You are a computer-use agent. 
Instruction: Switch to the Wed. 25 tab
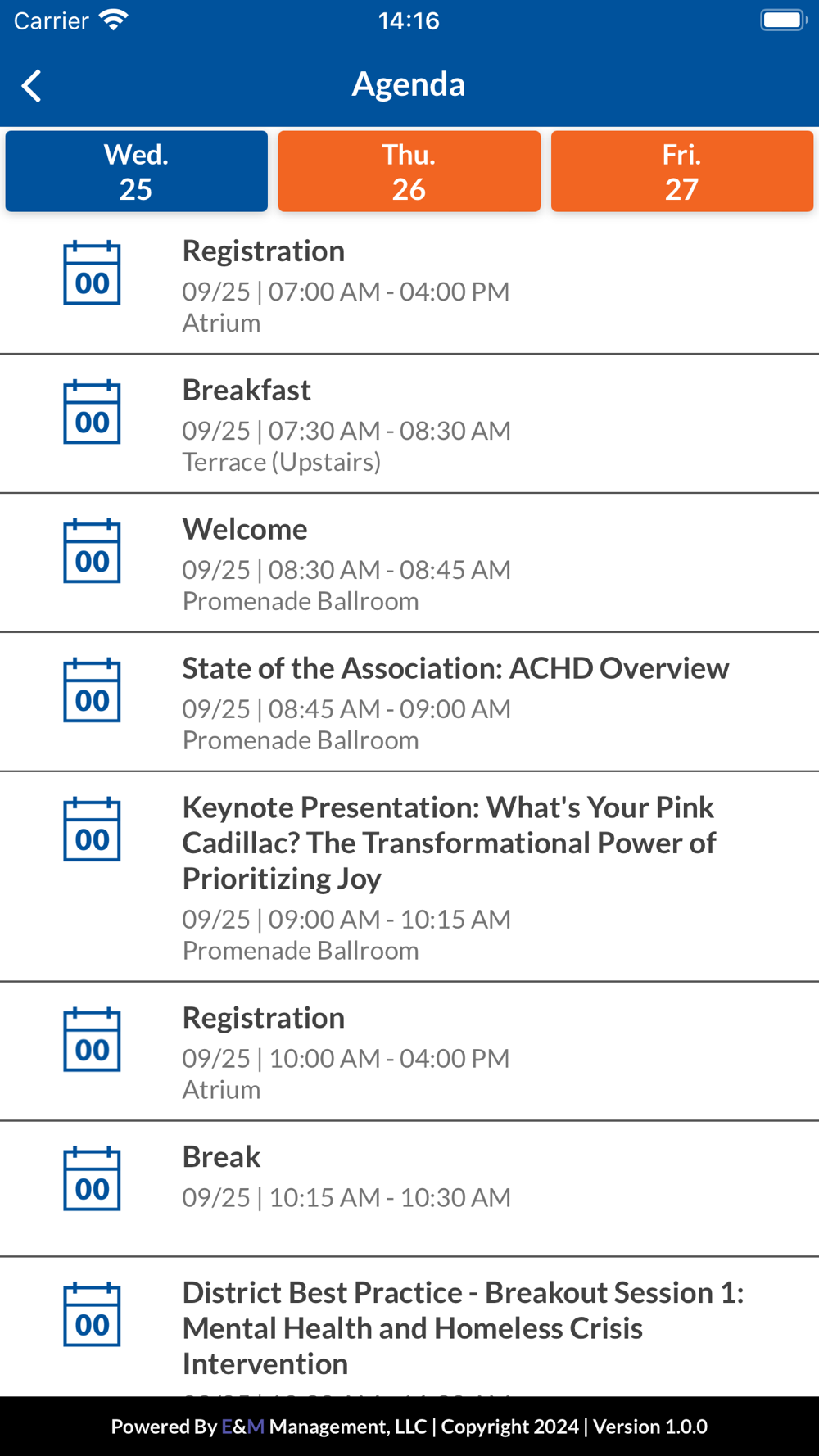pos(136,171)
